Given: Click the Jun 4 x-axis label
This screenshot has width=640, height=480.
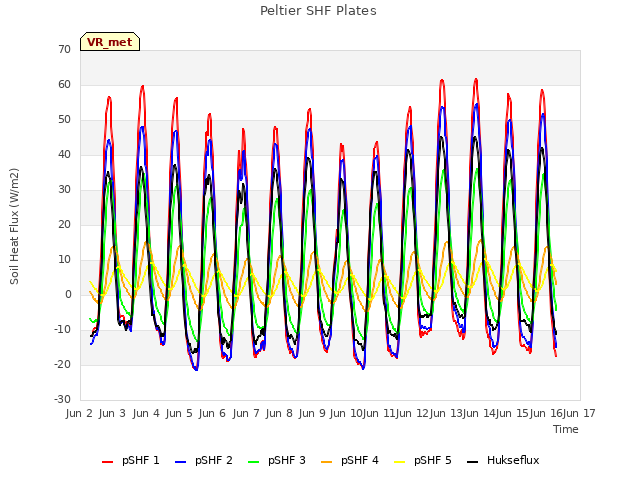Looking at the screenshot, I should (146, 413).
